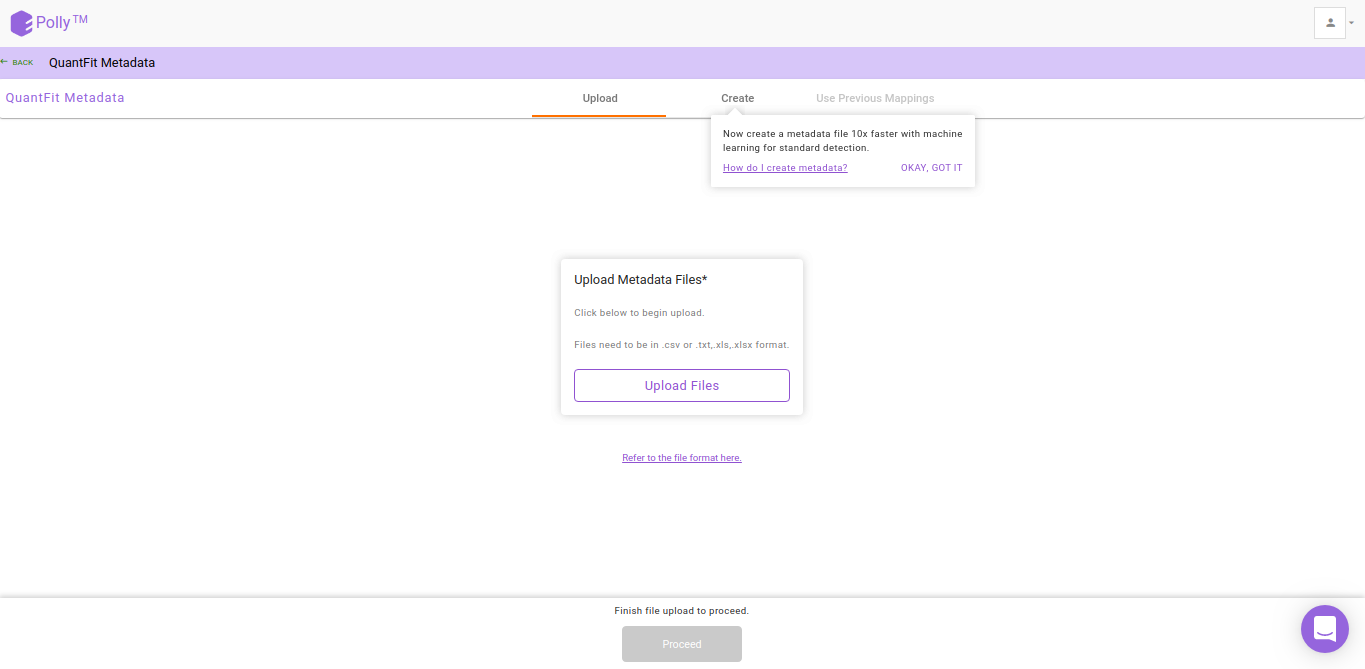Image resolution: width=1365 pixels, height=669 pixels.
Task: Click the Polly brand name text
Action: pos(62,23)
